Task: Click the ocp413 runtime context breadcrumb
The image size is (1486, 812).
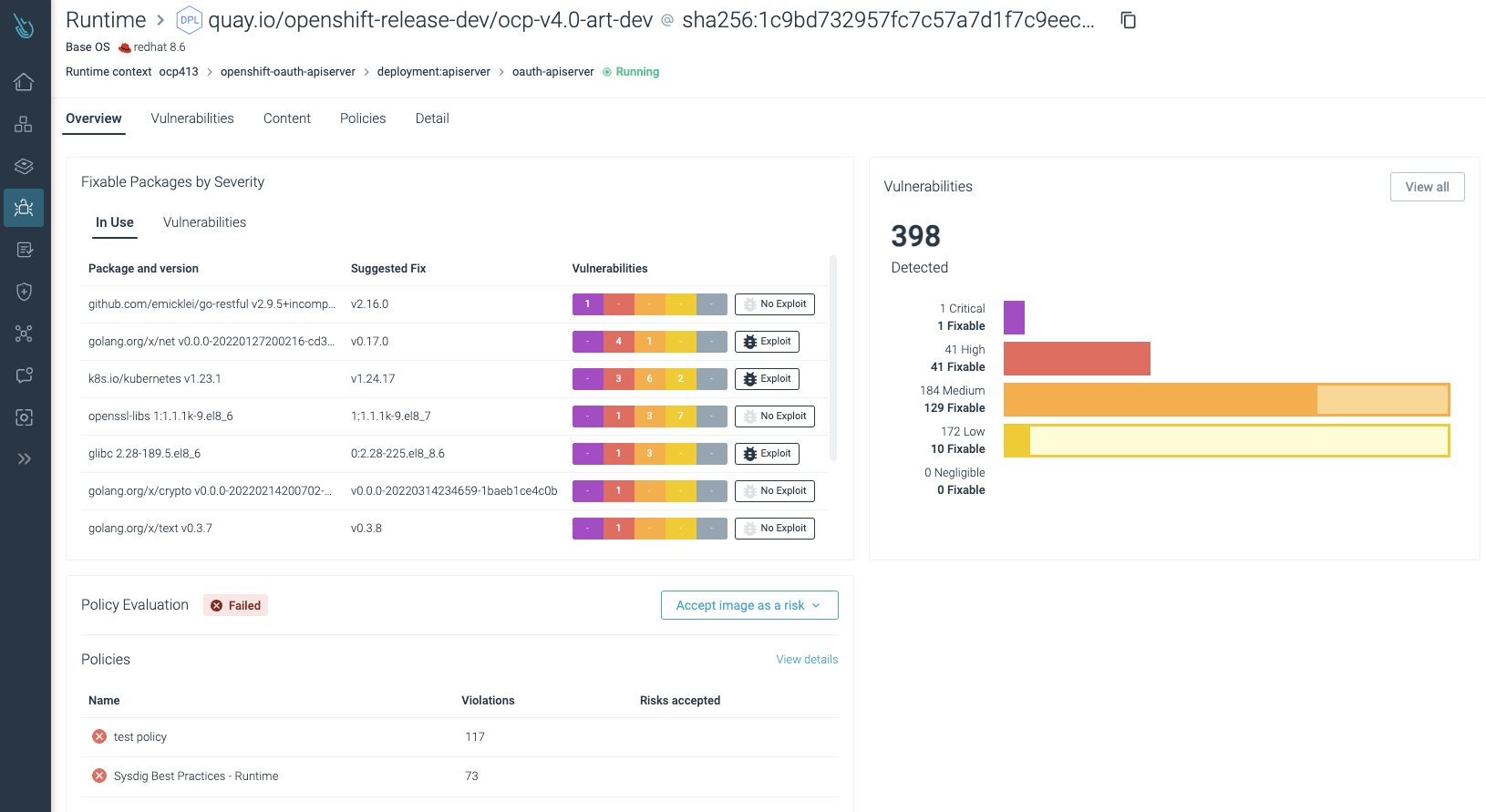Action: 179,72
